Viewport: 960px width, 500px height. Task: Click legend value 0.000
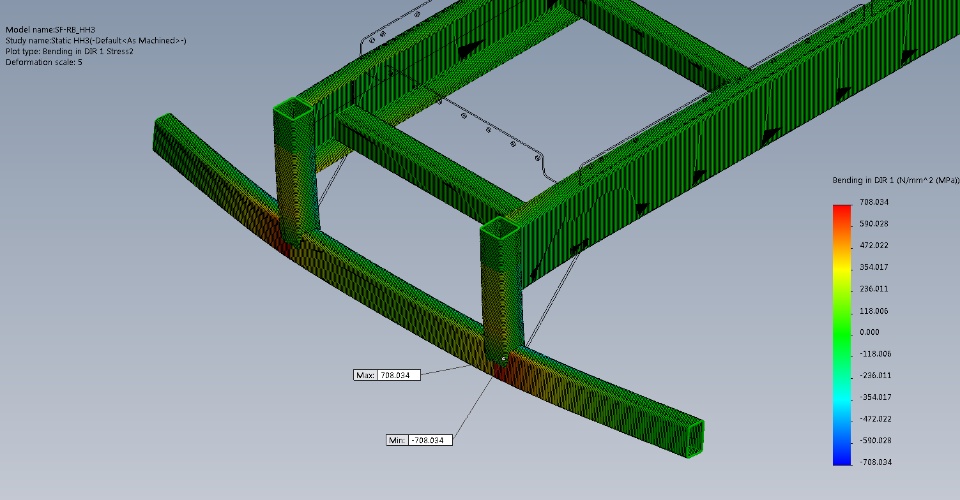tap(869, 332)
